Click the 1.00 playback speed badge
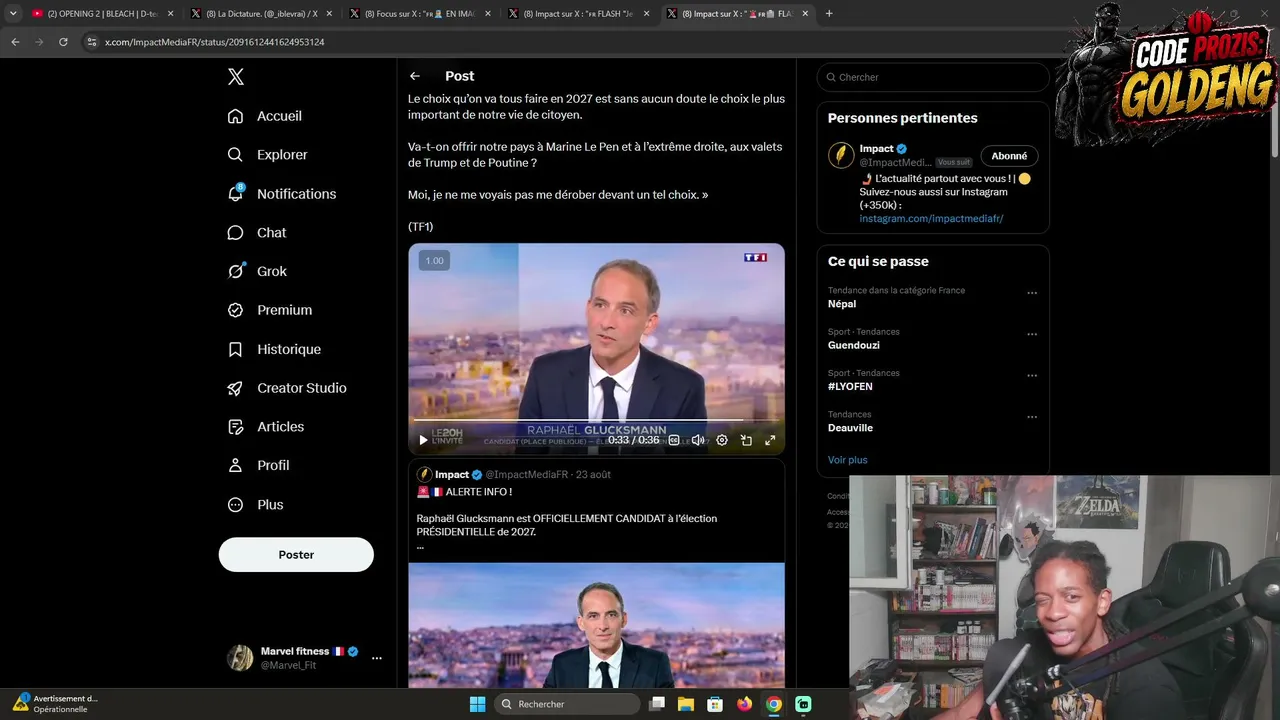 coord(434,261)
